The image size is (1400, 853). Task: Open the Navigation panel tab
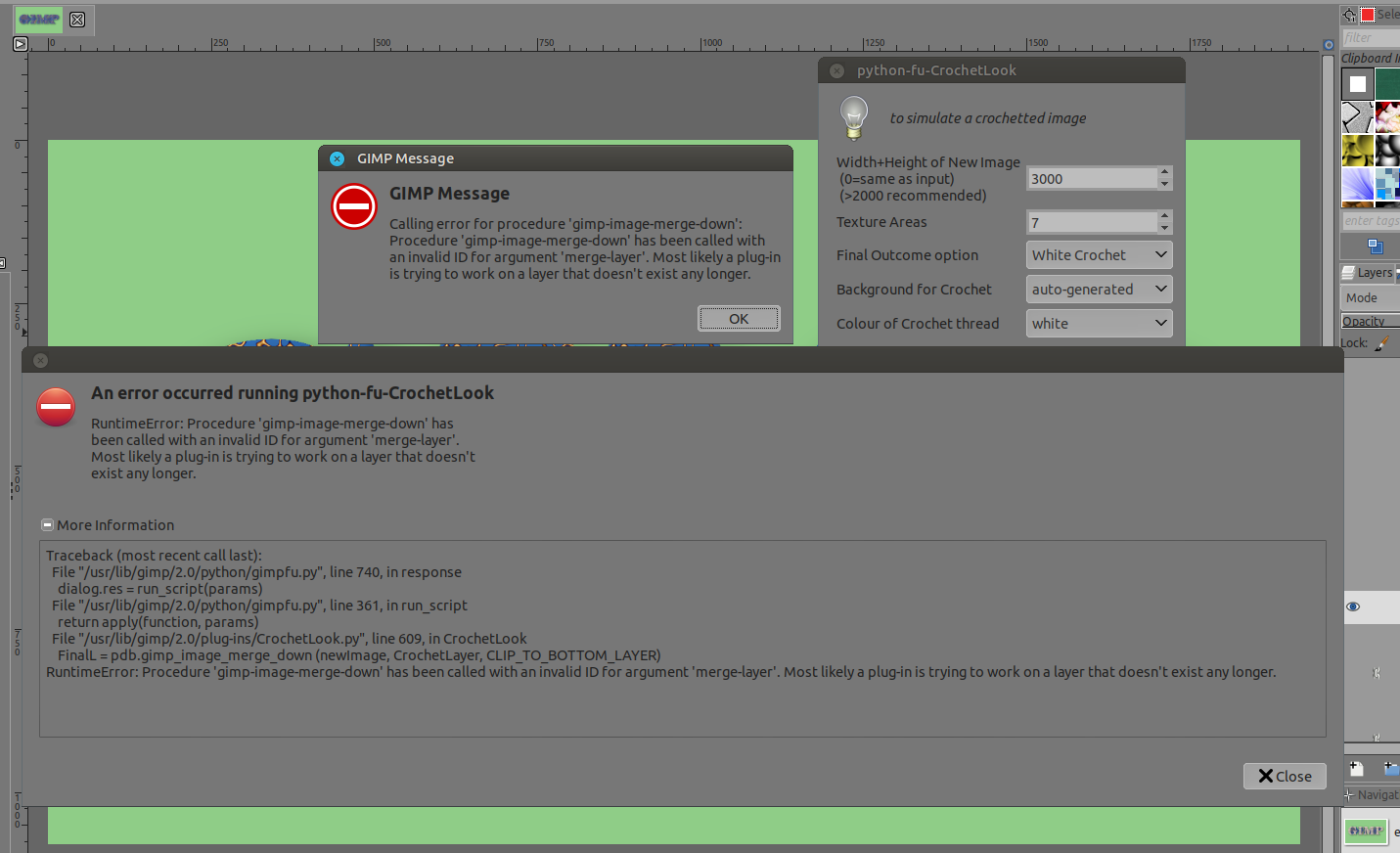point(1372,795)
